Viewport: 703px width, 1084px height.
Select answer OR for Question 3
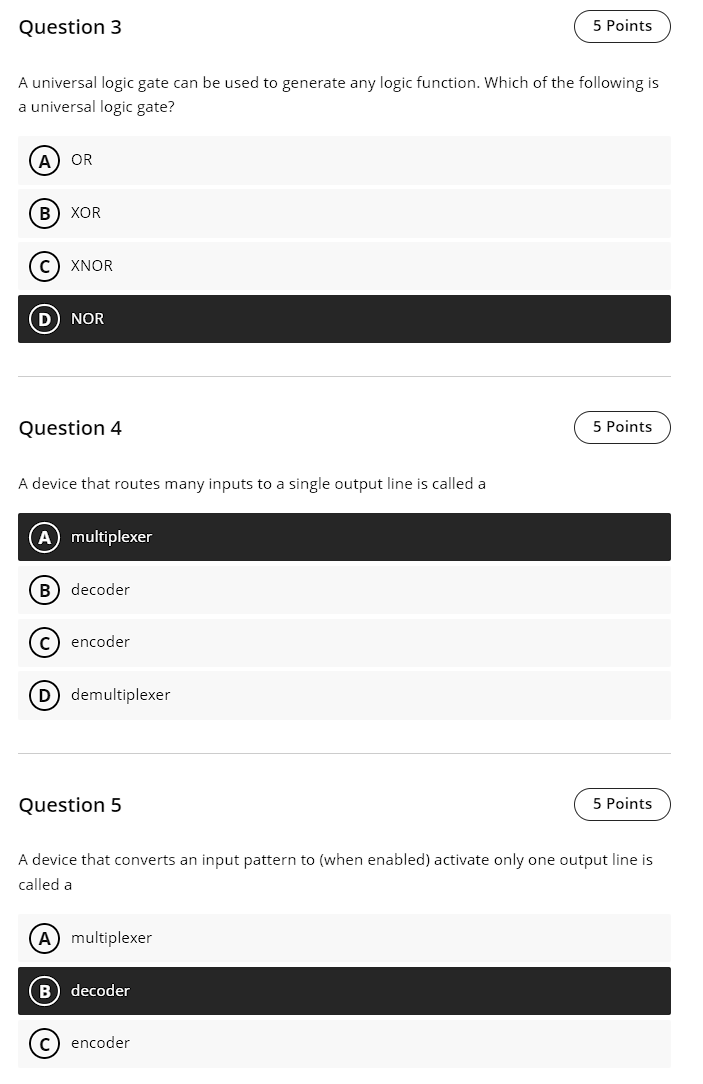[x=344, y=160]
